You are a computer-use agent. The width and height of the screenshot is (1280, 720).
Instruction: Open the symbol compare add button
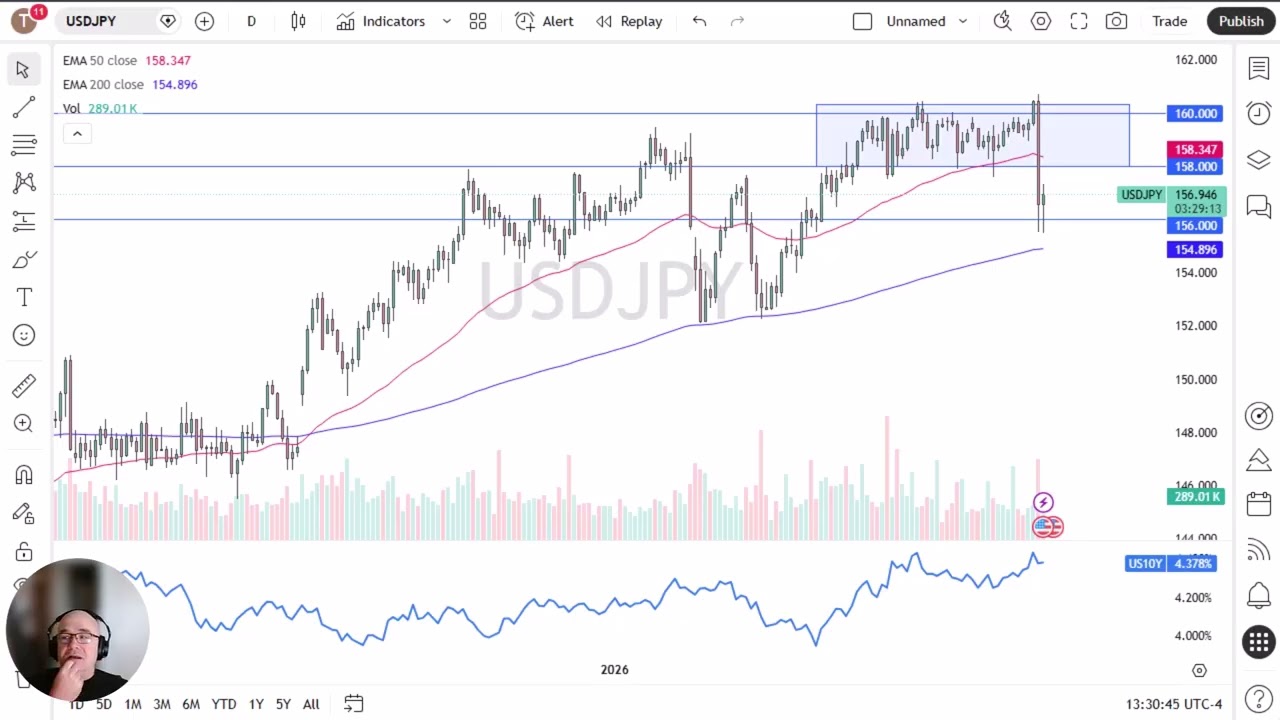(204, 21)
